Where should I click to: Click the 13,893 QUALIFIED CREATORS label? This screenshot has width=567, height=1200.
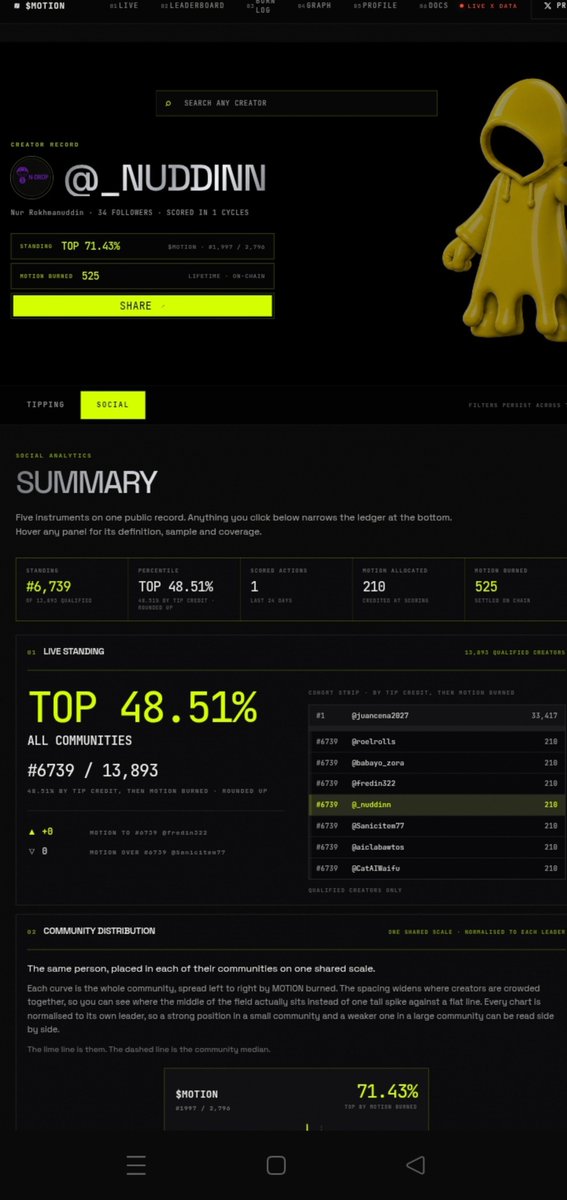(x=514, y=653)
